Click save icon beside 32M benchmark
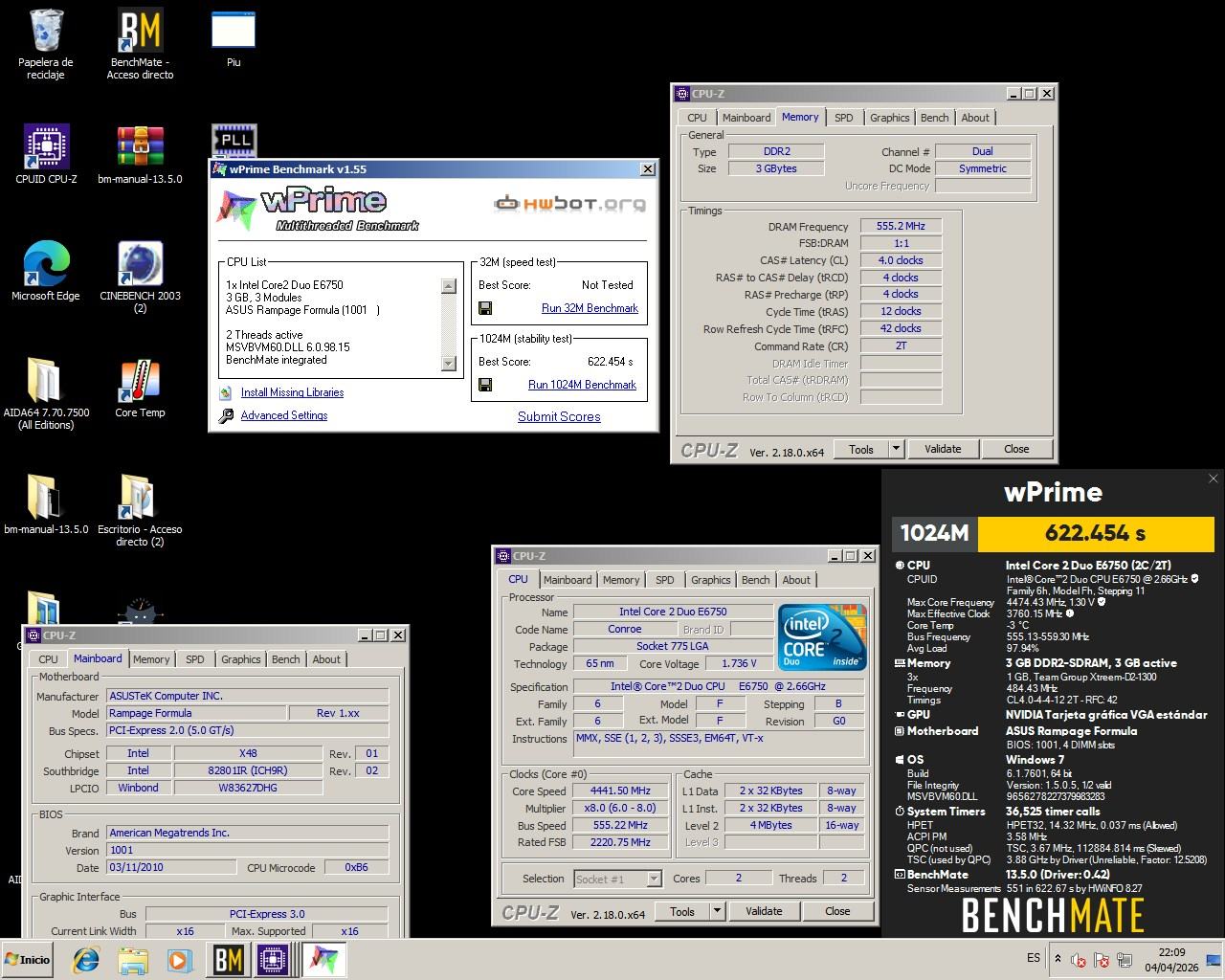 (x=485, y=308)
